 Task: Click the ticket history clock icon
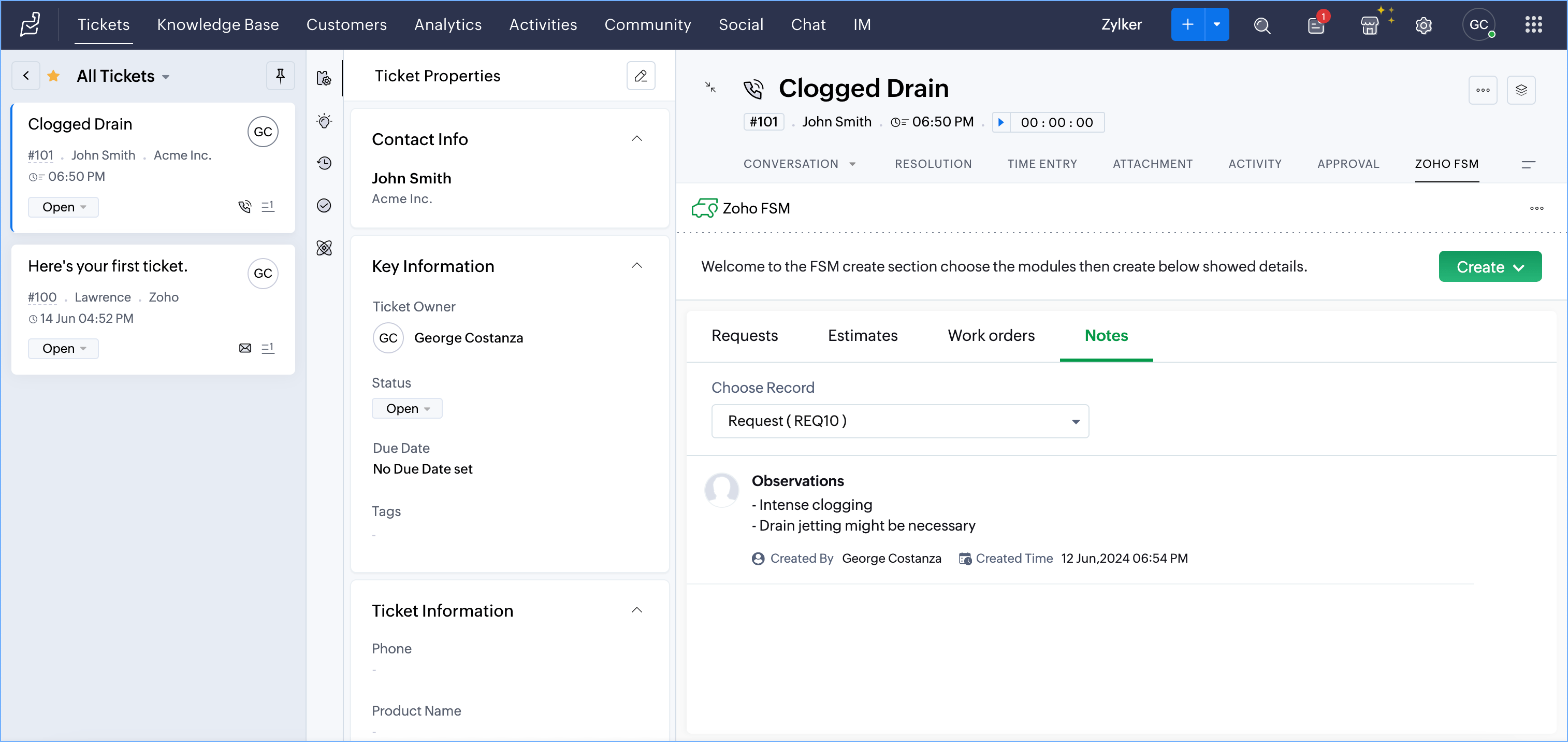pos(324,163)
